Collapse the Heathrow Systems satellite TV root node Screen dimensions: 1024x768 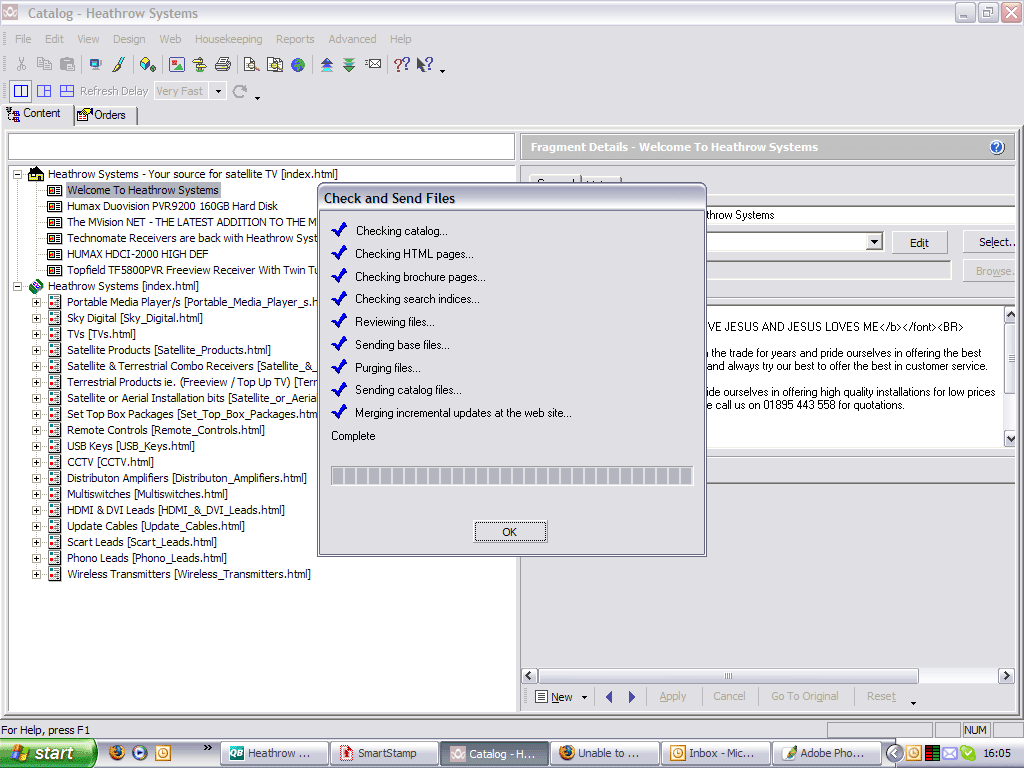pyautogui.click(x=18, y=174)
